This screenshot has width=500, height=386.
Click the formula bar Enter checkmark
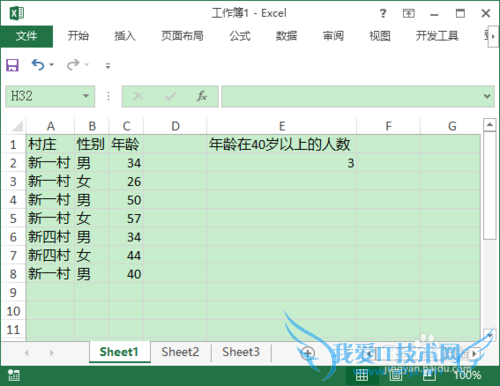coord(170,96)
